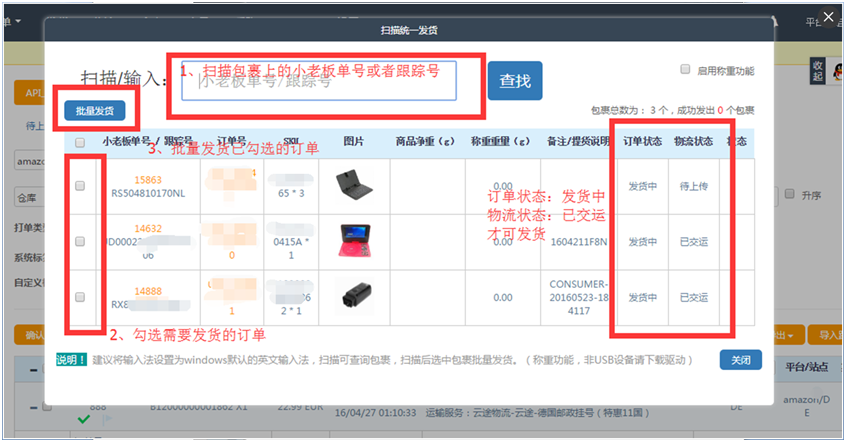
Task: Close the dialog with the X icon
Action: [828, 17]
